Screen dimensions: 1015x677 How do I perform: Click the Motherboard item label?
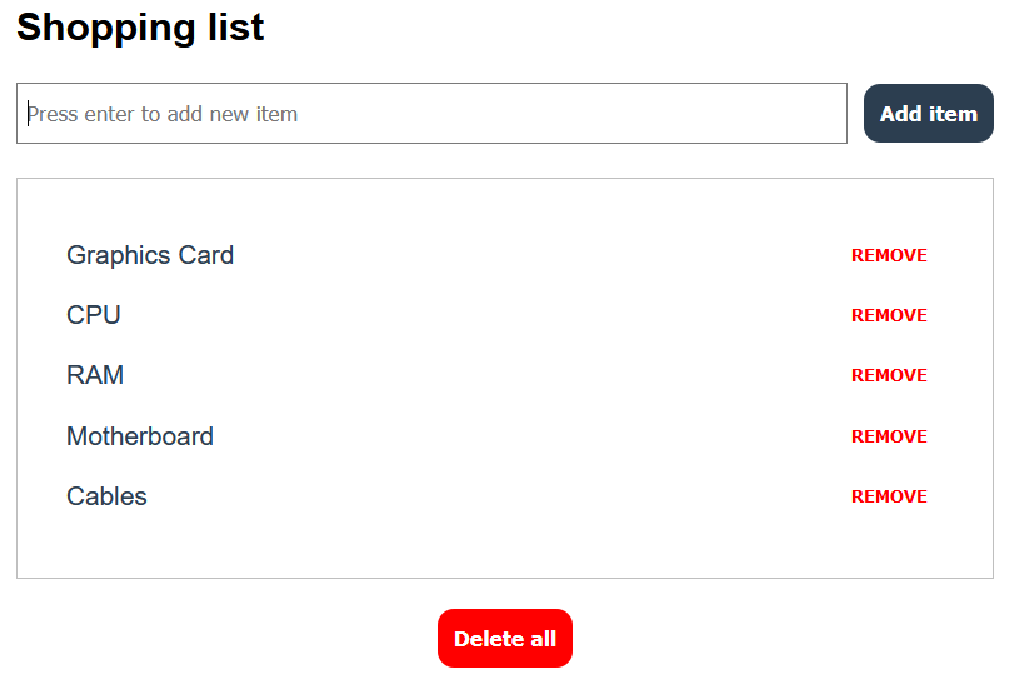point(140,436)
